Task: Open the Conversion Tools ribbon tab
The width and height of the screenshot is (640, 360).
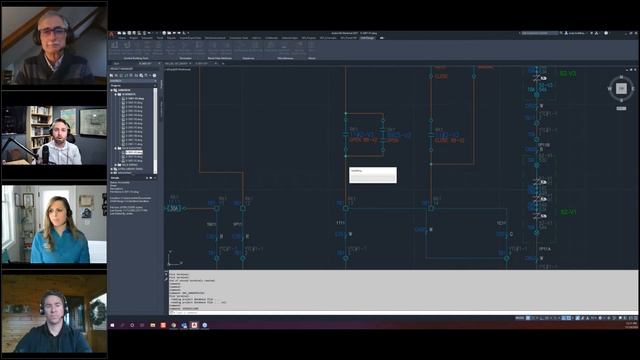Action: click(239, 38)
